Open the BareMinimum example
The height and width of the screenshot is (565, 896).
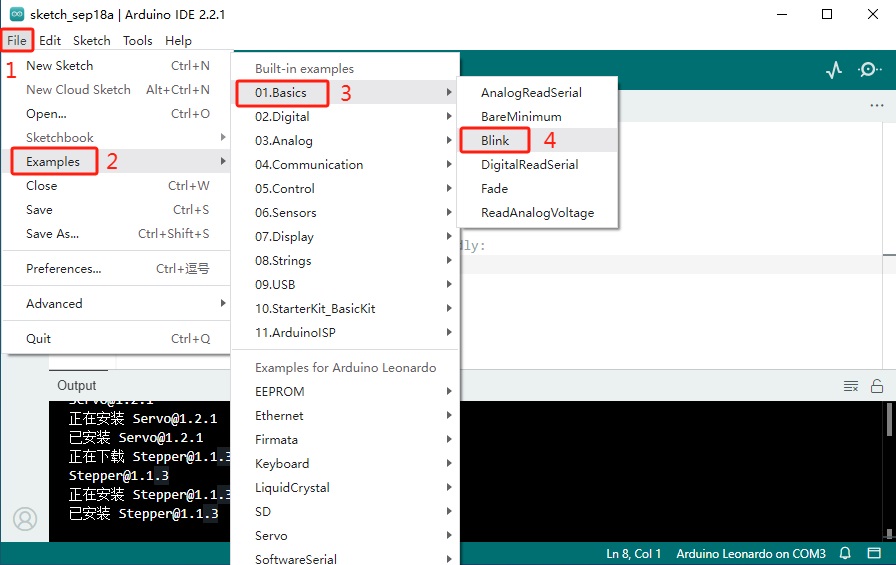click(x=538, y=117)
